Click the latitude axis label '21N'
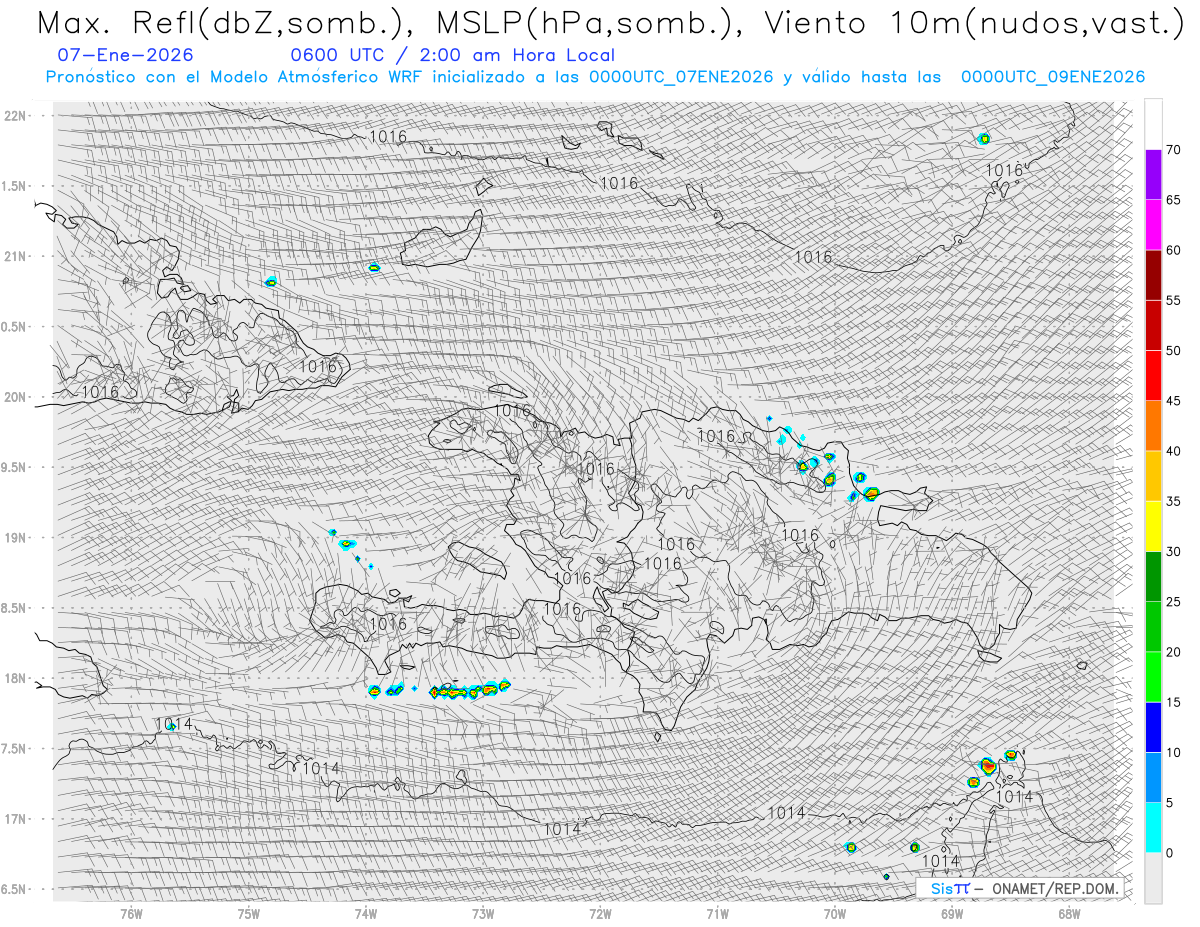This screenshot has height=927, width=1200. coord(14,256)
